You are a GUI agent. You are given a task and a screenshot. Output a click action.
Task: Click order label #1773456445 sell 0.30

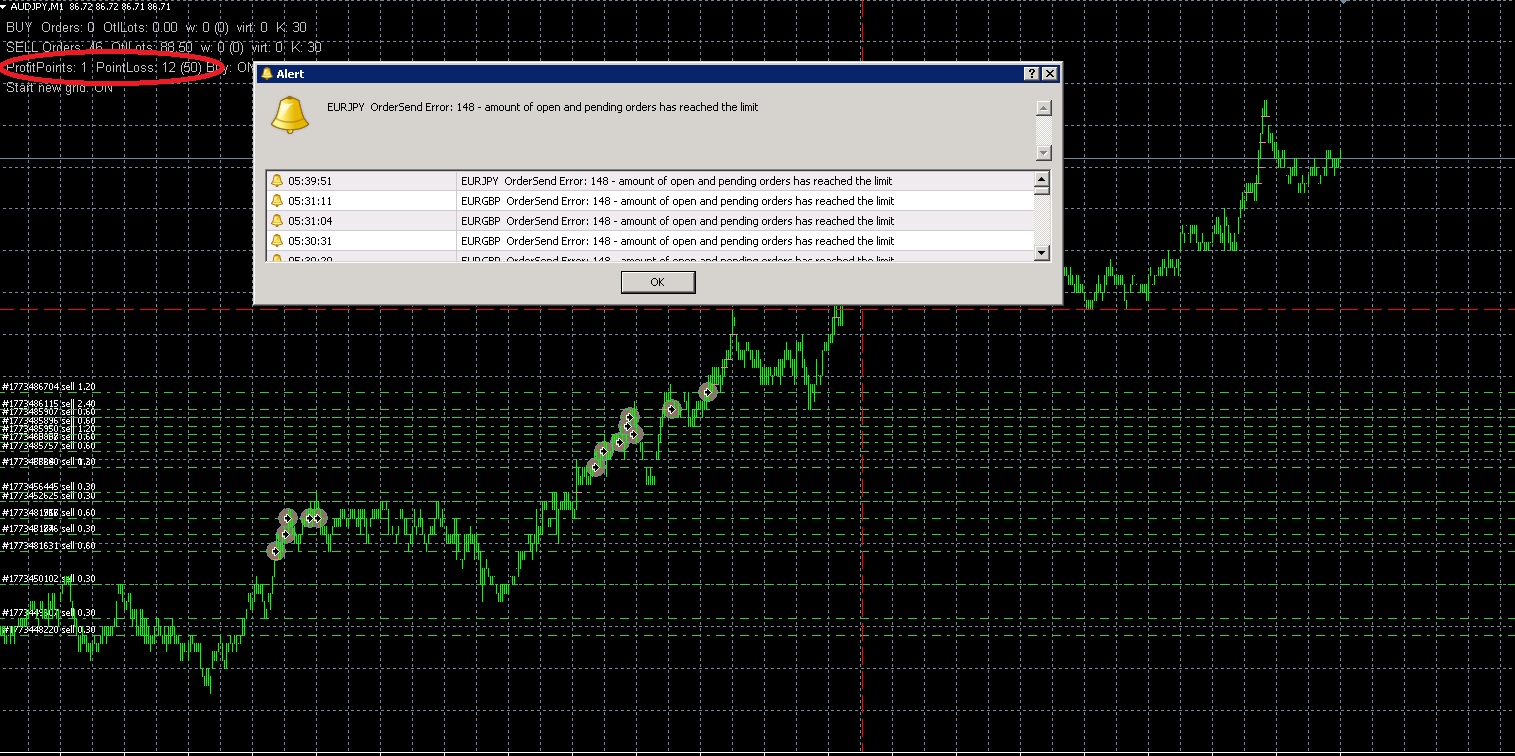coord(49,487)
